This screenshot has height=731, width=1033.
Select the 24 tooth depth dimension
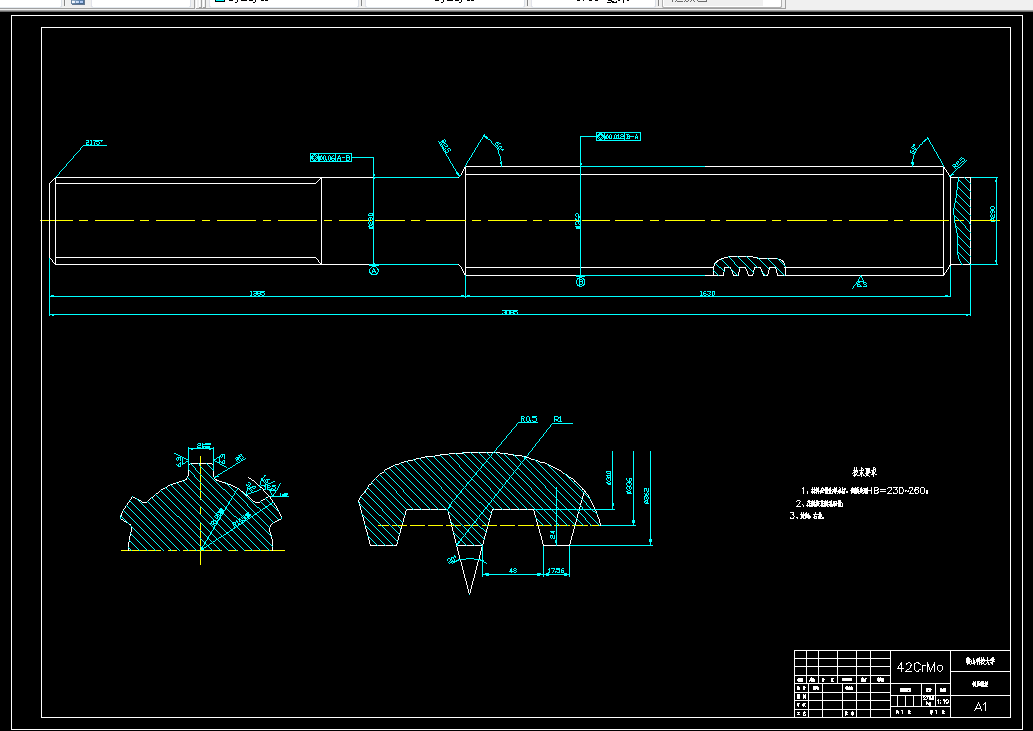[x=553, y=536]
